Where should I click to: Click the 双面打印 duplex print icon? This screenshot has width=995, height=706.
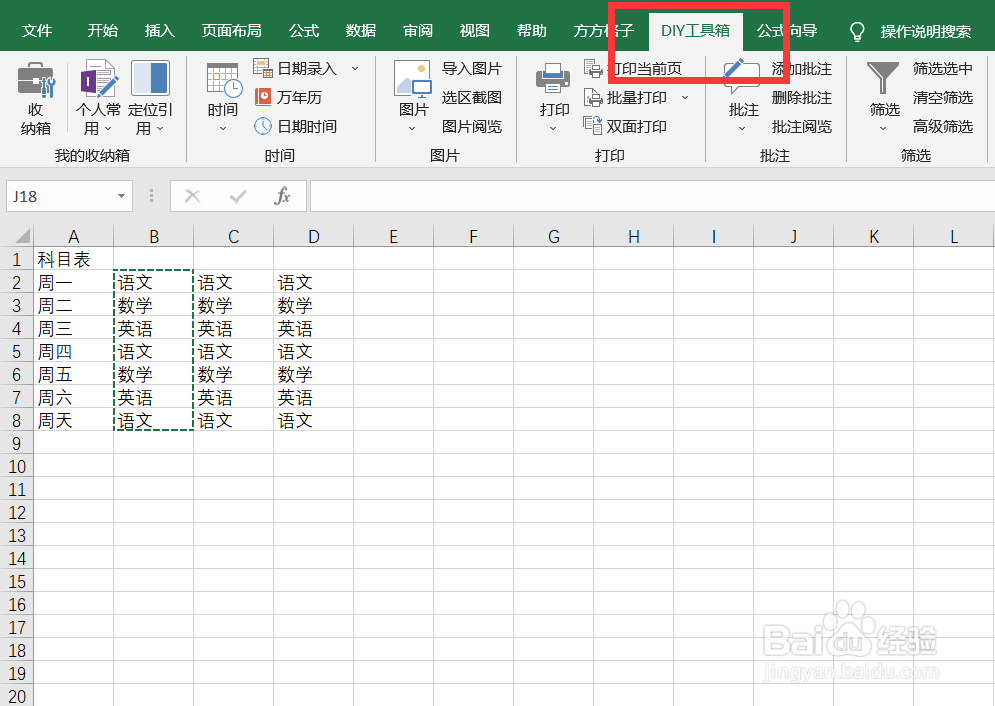[625, 126]
